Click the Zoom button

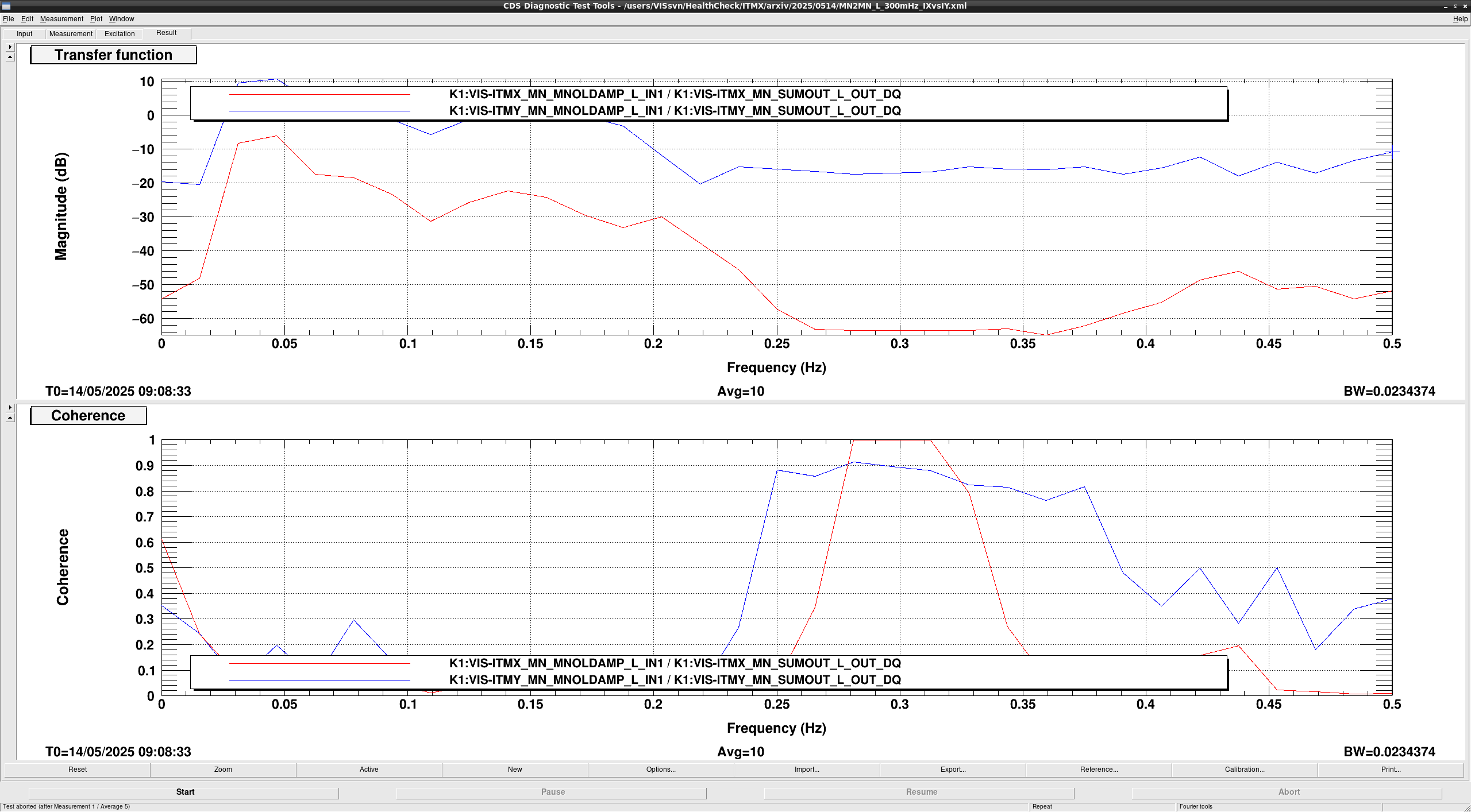pyautogui.click(x=223, y=770)
